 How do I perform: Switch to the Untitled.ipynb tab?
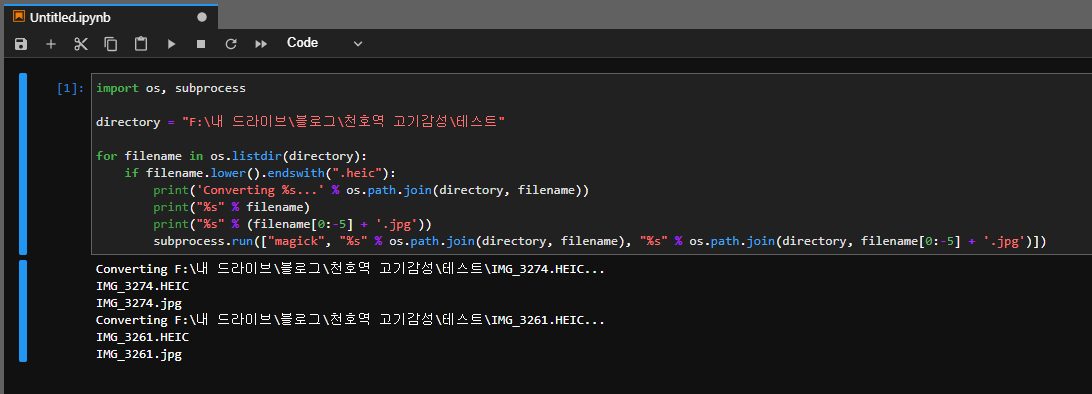click(x=111, y=17)
